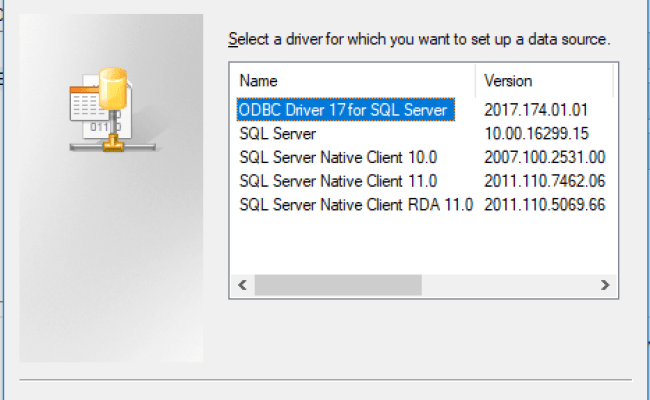
Task: Select SQL Server Native Client RDA 11.0
Action: point(356,204)
